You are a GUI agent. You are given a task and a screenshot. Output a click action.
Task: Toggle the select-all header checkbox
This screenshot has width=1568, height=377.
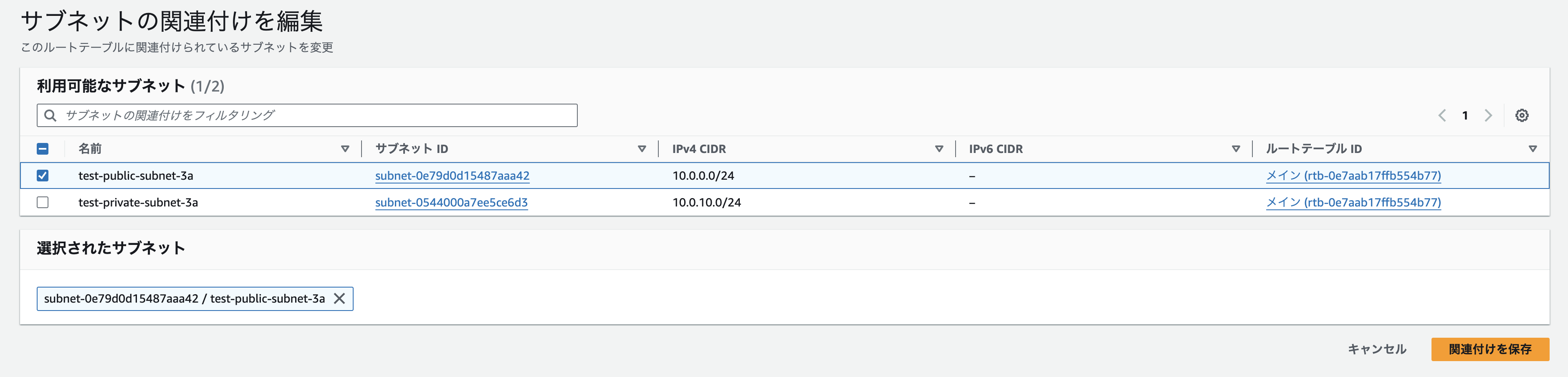pos(43,149)
